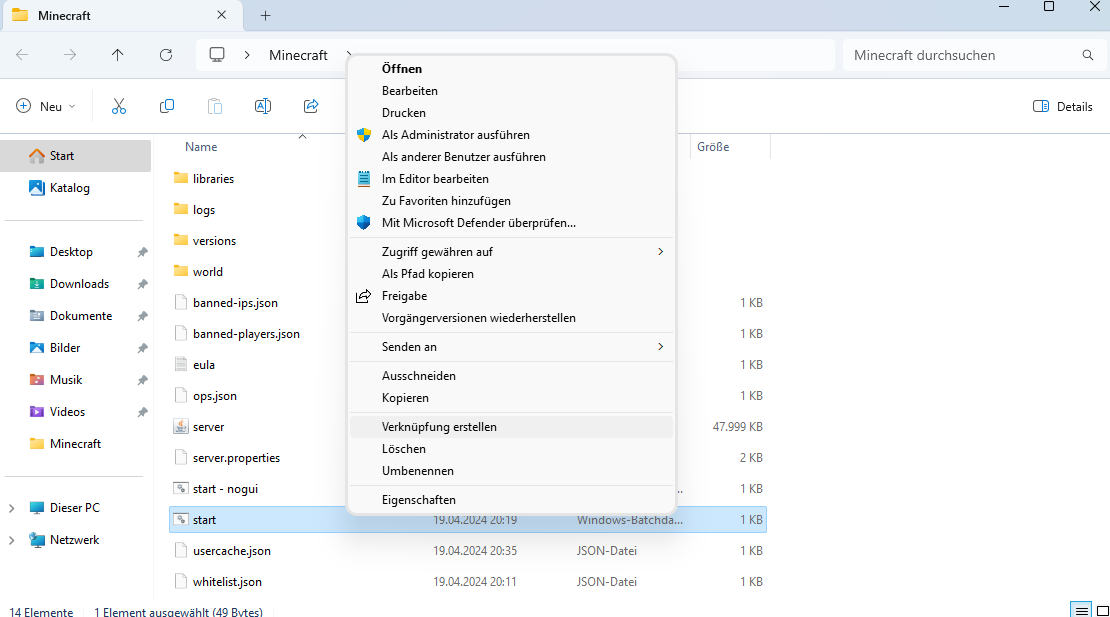This screenshot has width=1110, height=617.
Task: Select Vorgängerversionen wiederherstellen
Action: (x=511, y=318)
